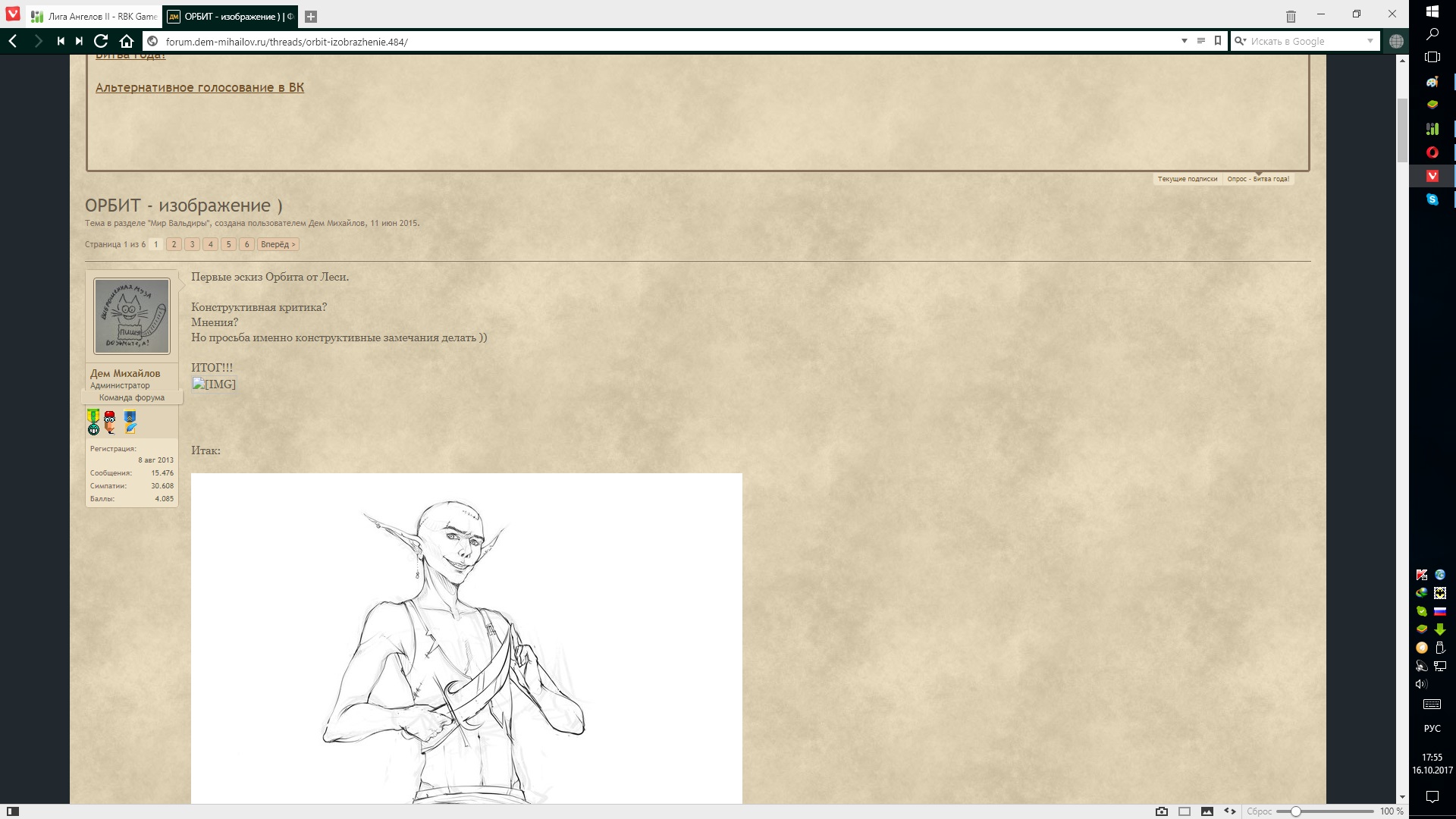The height and width of the screenshot is (819, 1456).
Task: Go to page 3 of the thread
Action: click(192, 244)
